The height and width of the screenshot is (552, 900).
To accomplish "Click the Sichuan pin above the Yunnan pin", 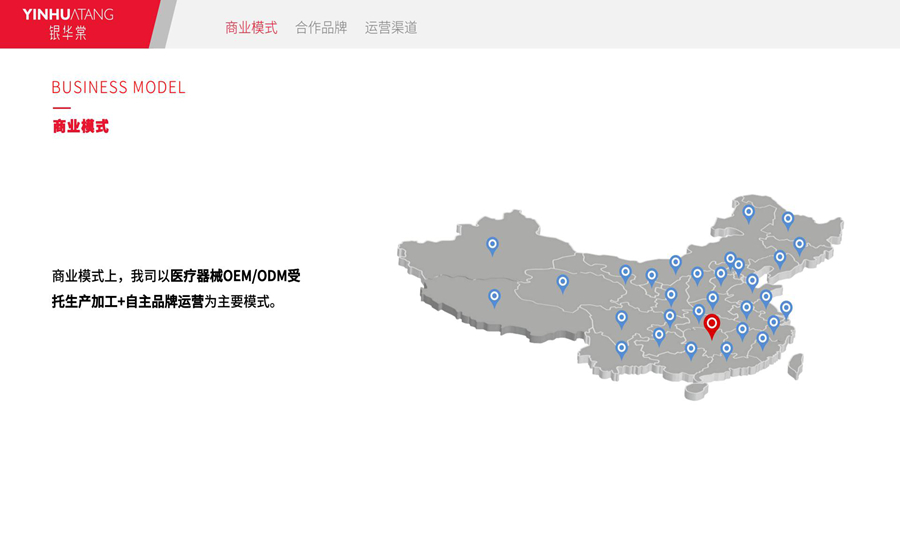I will click(x=621, y=318).
